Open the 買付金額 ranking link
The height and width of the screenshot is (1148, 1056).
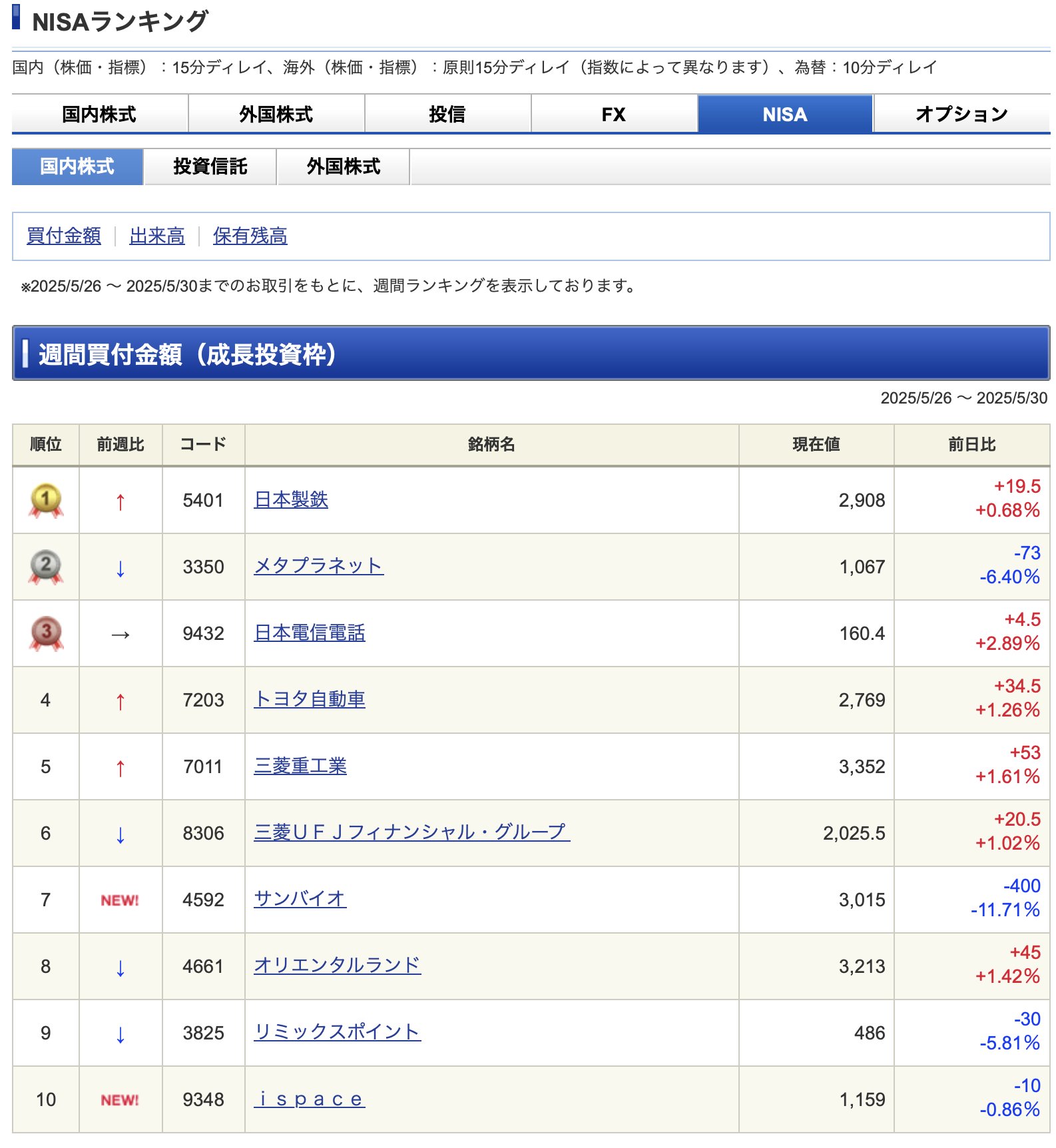click(x=64, y=236)
